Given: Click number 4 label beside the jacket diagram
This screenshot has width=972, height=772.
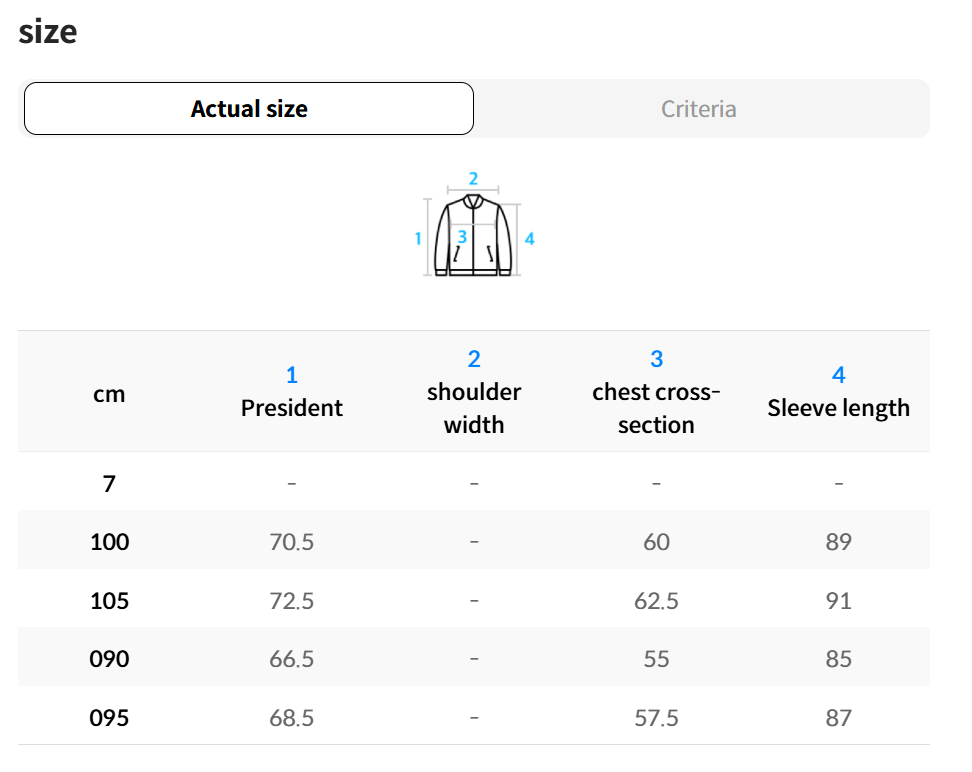Looking at the screenshot, I should click(529, 239).
